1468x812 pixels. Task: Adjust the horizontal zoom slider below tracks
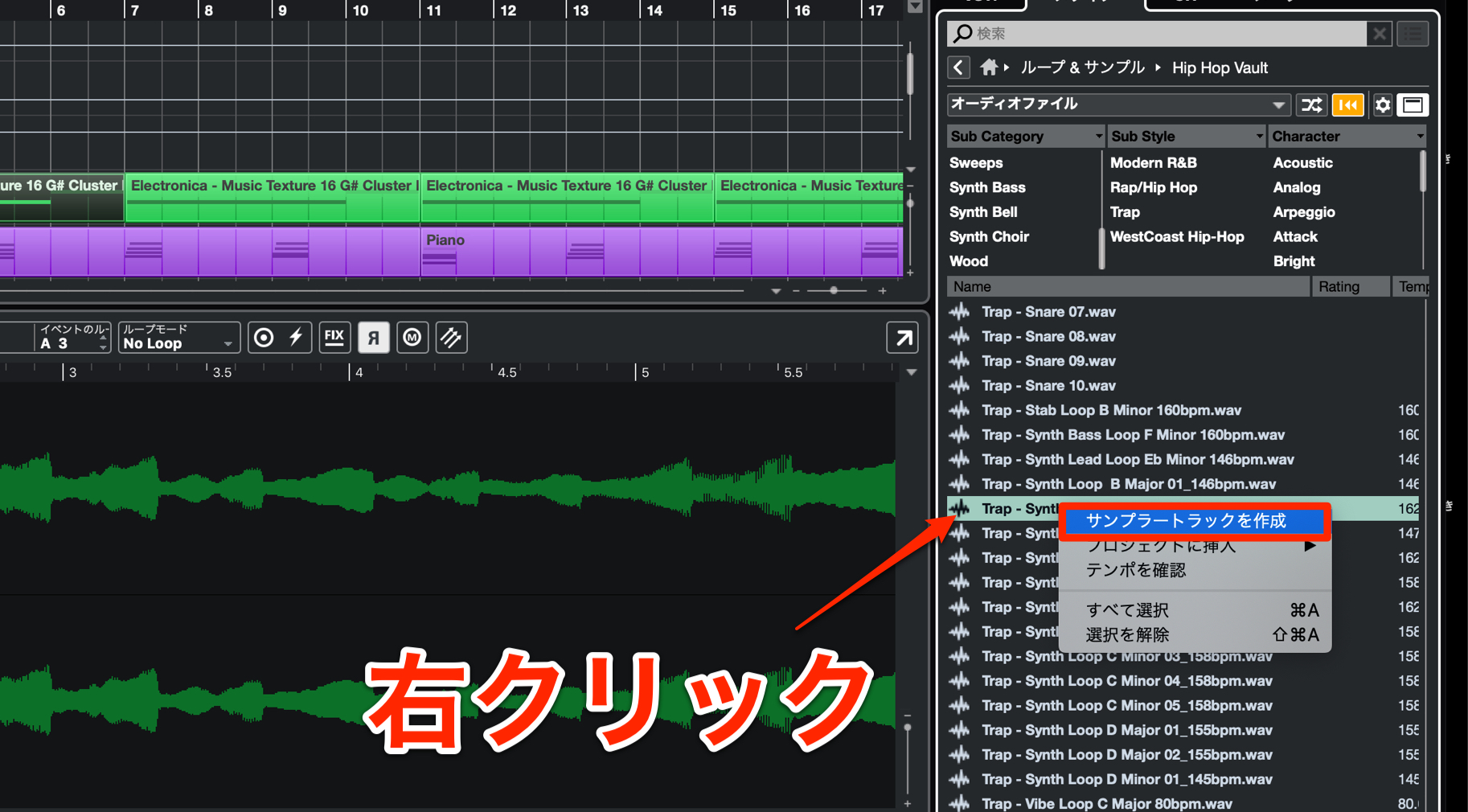click(x=834, y=290)
